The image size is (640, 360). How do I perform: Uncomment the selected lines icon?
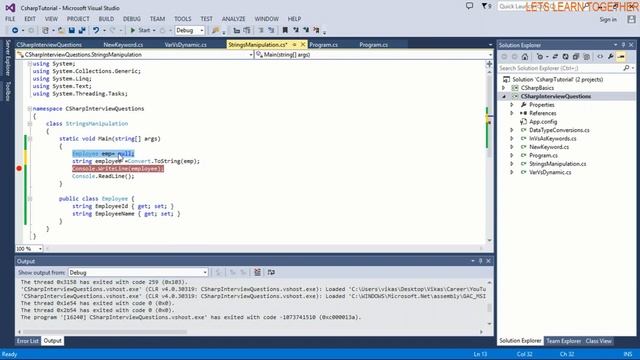pyautogui.click(x=271, y=30)
